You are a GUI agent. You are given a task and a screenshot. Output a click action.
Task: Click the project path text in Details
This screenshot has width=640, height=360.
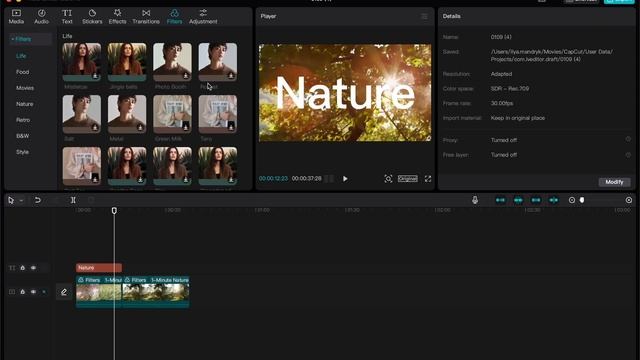551,56
